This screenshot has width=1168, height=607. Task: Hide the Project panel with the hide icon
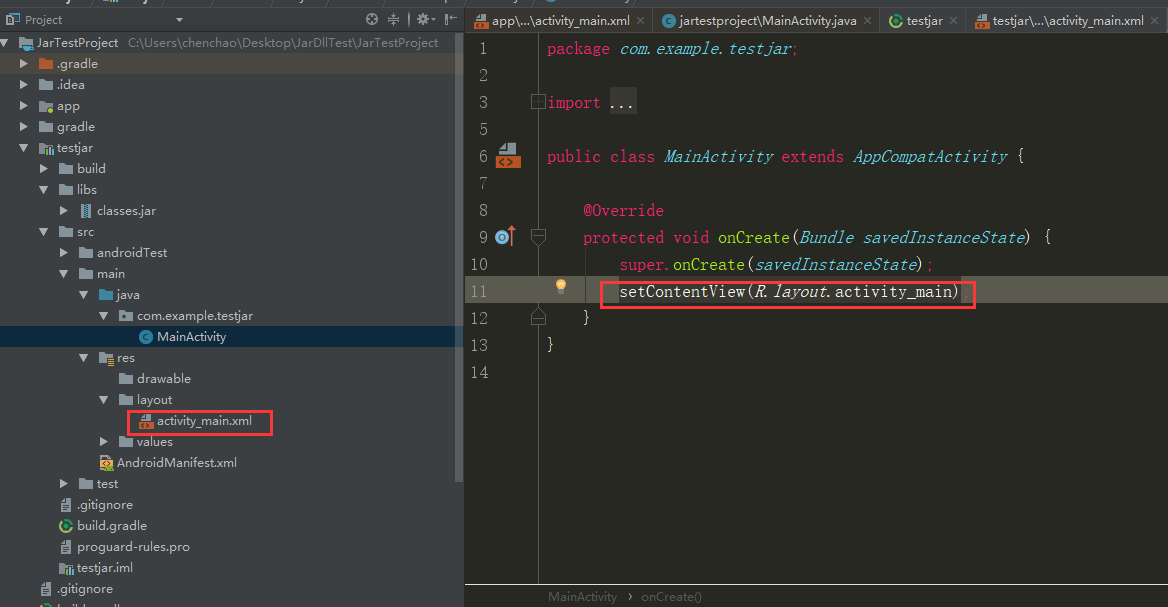[x=450, y=19]
